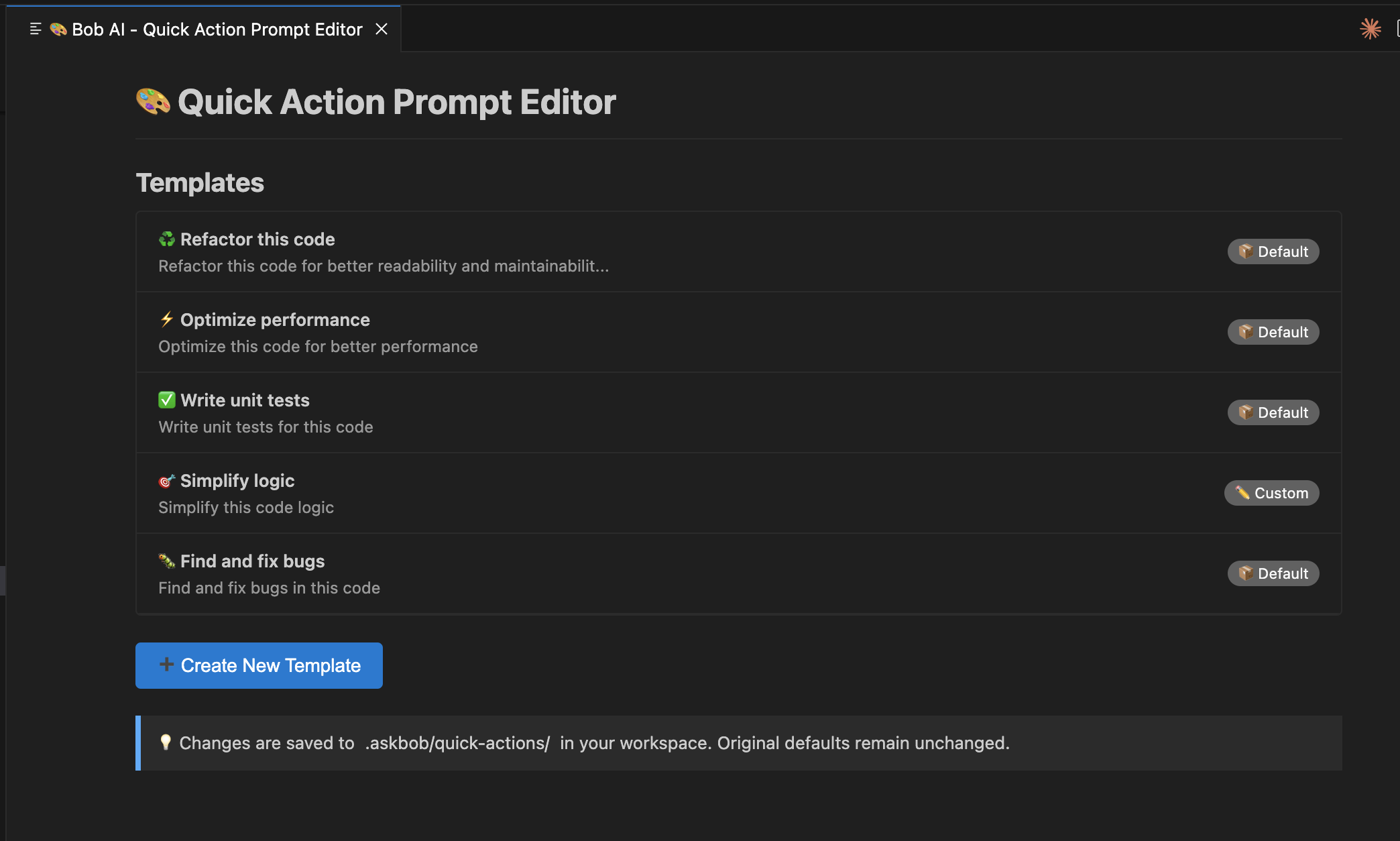The width and height of the screenshot is (1400, 841).
Task: Click the Default badge on Refactor this code
Action: (1273, 251)
